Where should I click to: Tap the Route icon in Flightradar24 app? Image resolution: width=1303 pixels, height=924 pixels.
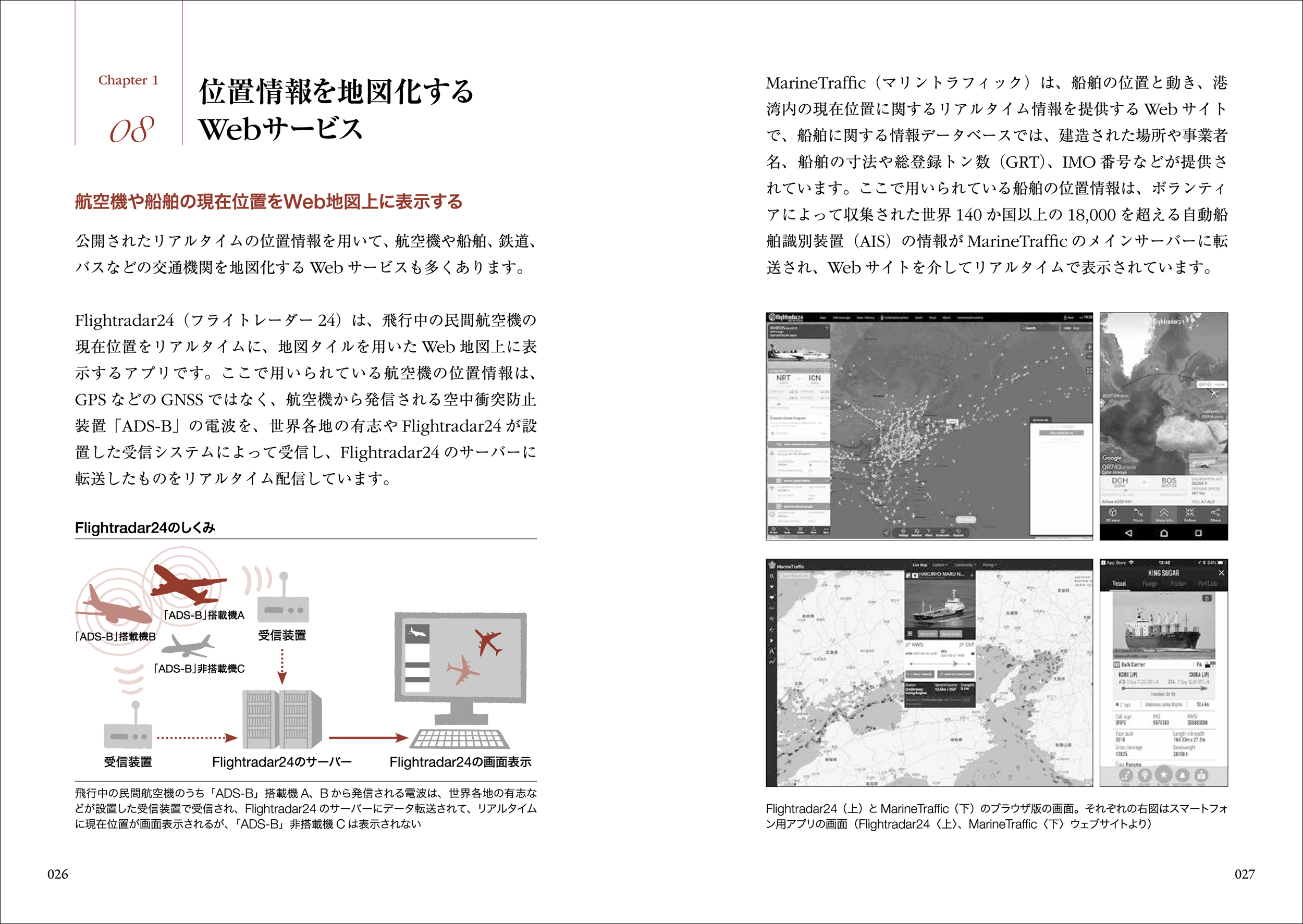click(1138, 514)
